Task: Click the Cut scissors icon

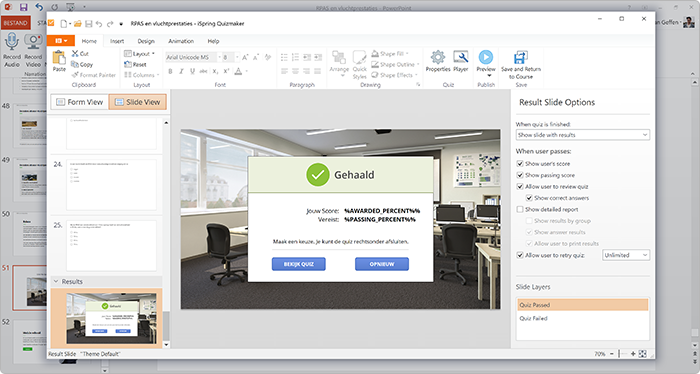Action: (75, 54)
